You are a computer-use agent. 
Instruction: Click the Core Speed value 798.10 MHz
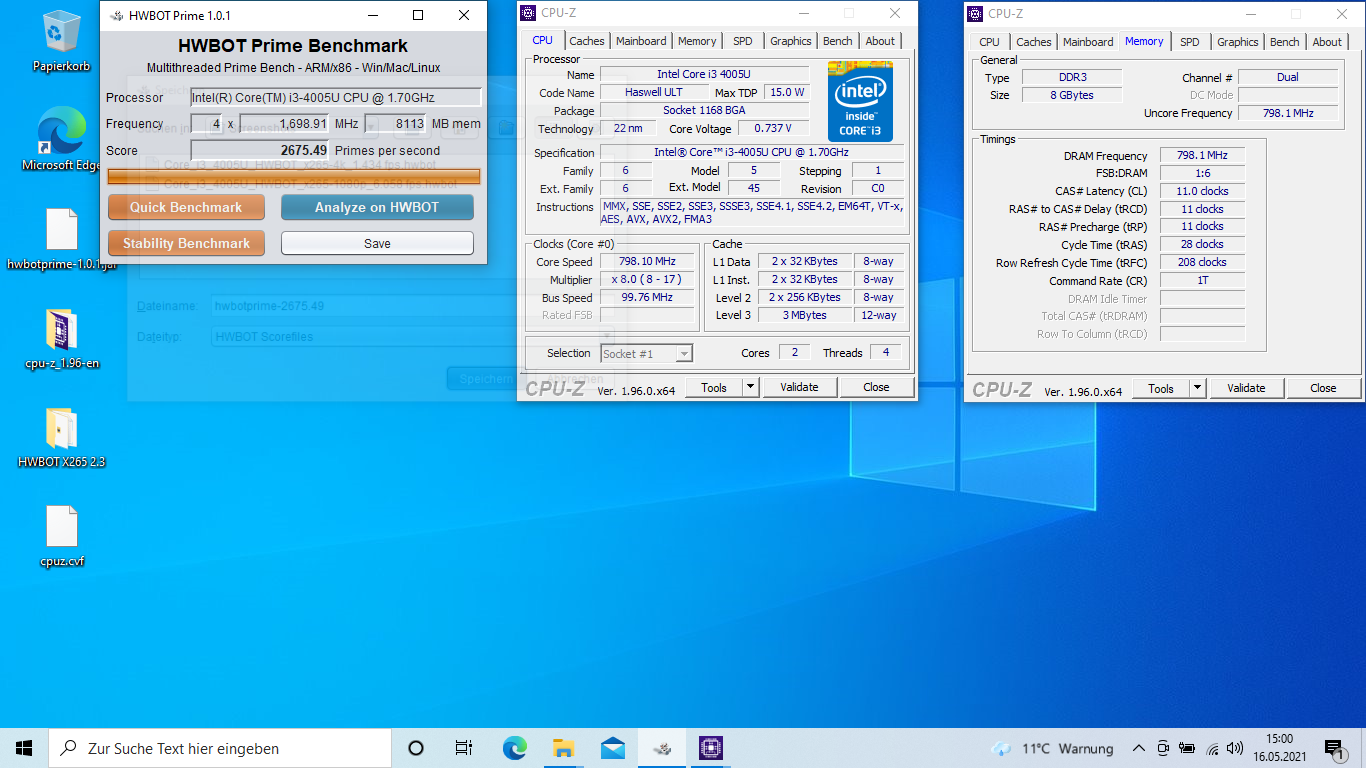pyautogui.click(x=647, y=262)
